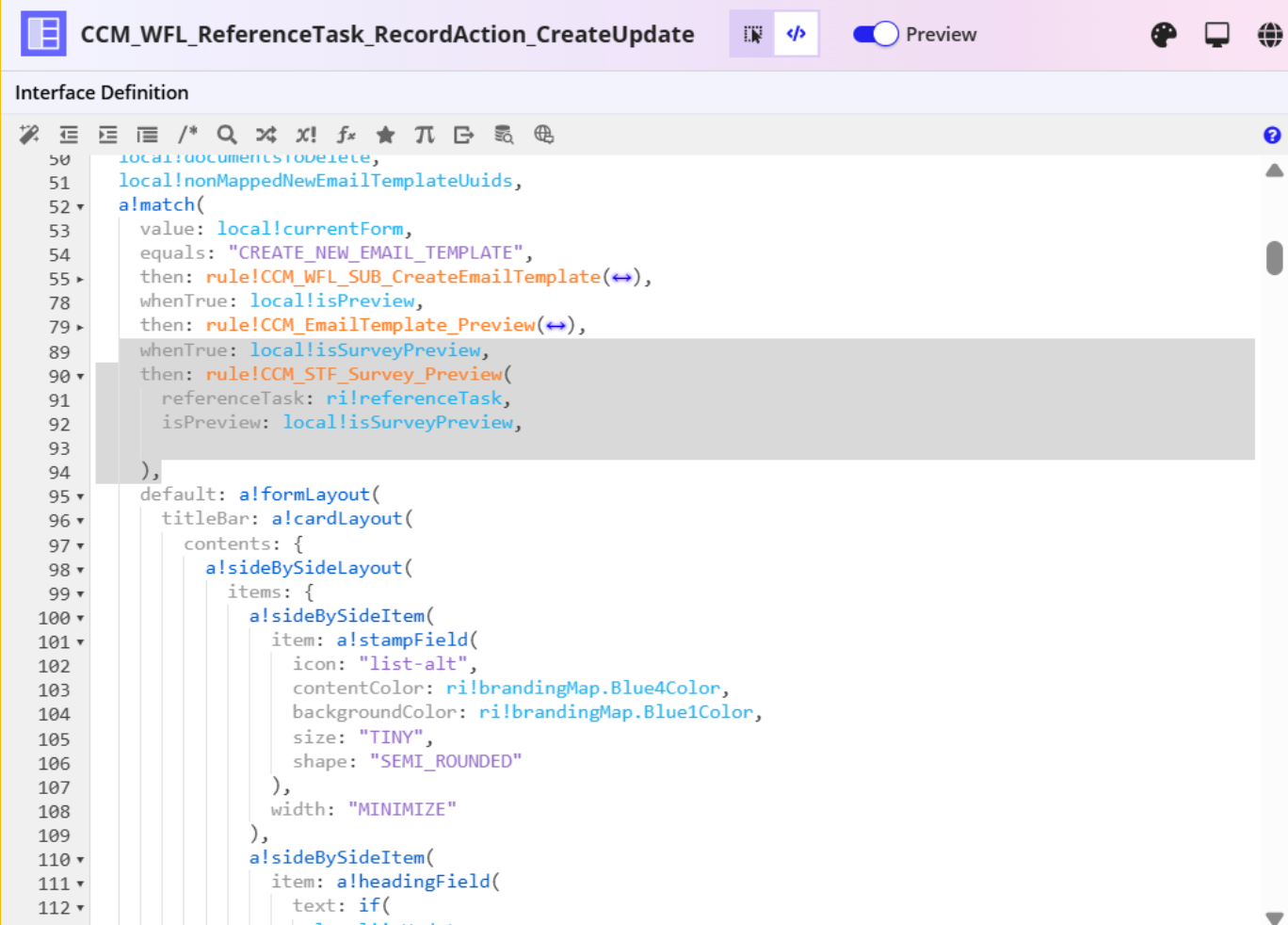Click the outdent lines icon
The image size is (1288, 925).
coord(69,135)
